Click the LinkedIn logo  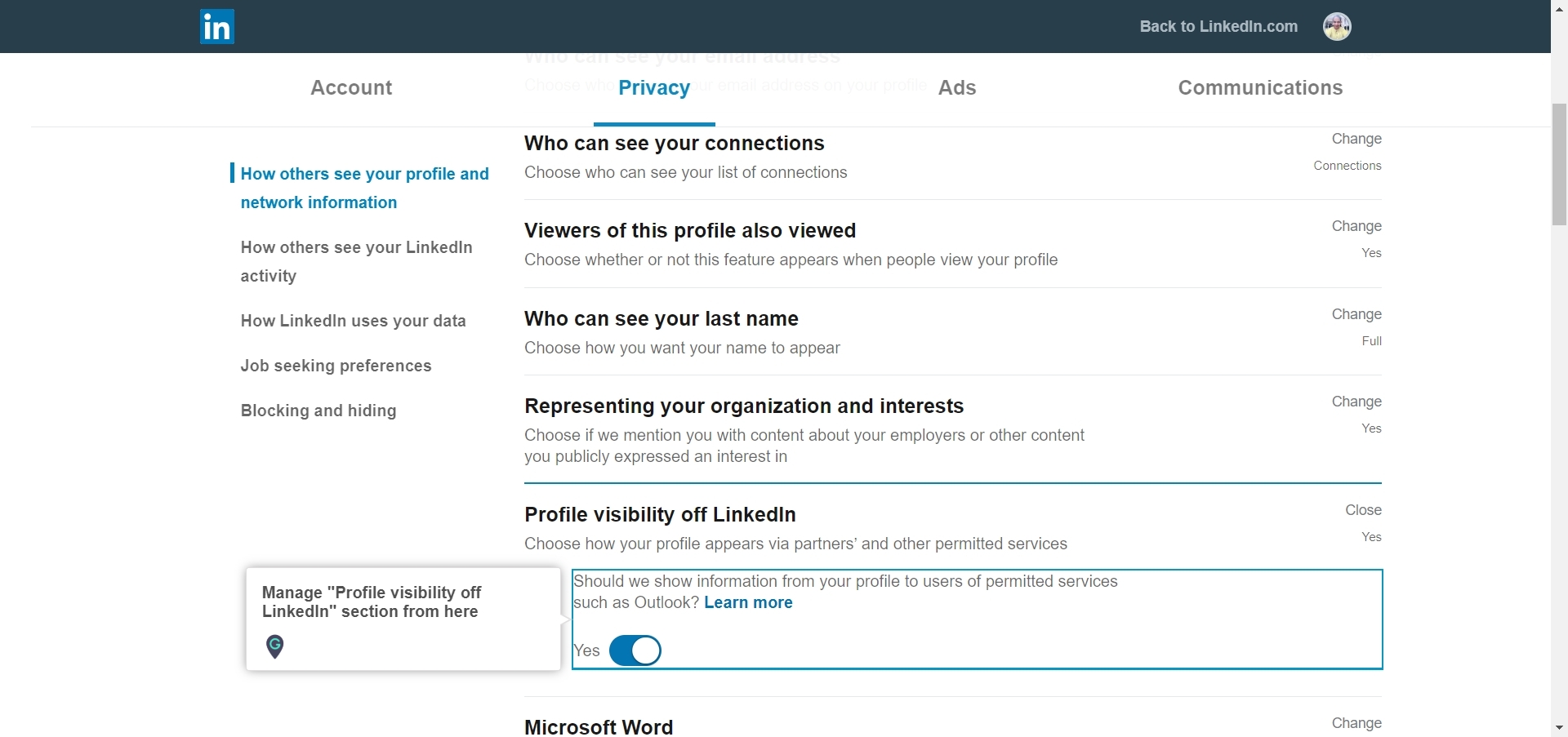(x=216, y=26)
